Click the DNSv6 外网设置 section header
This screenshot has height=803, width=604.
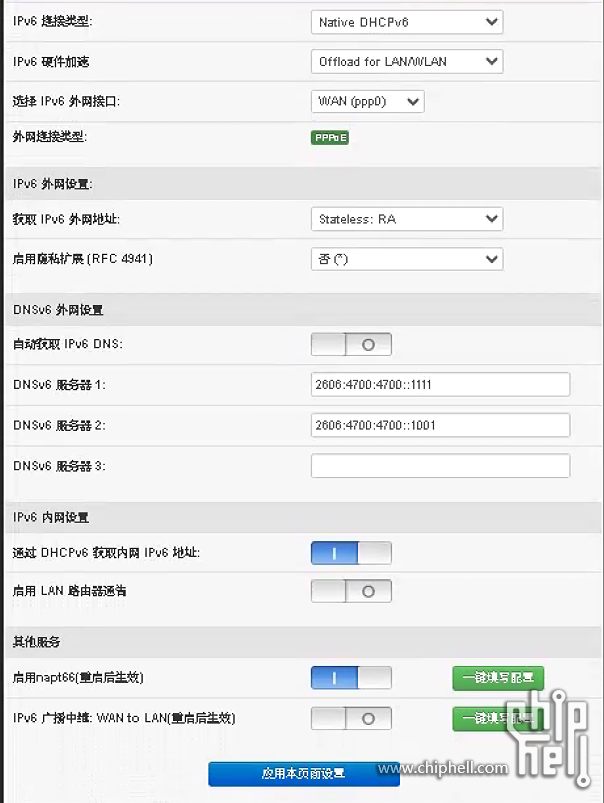tap(44, 310)
